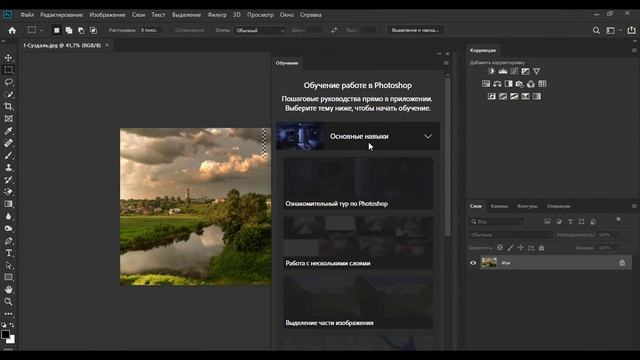
Task: Select the Path Selection arrow tool
Action: (8, 265)
